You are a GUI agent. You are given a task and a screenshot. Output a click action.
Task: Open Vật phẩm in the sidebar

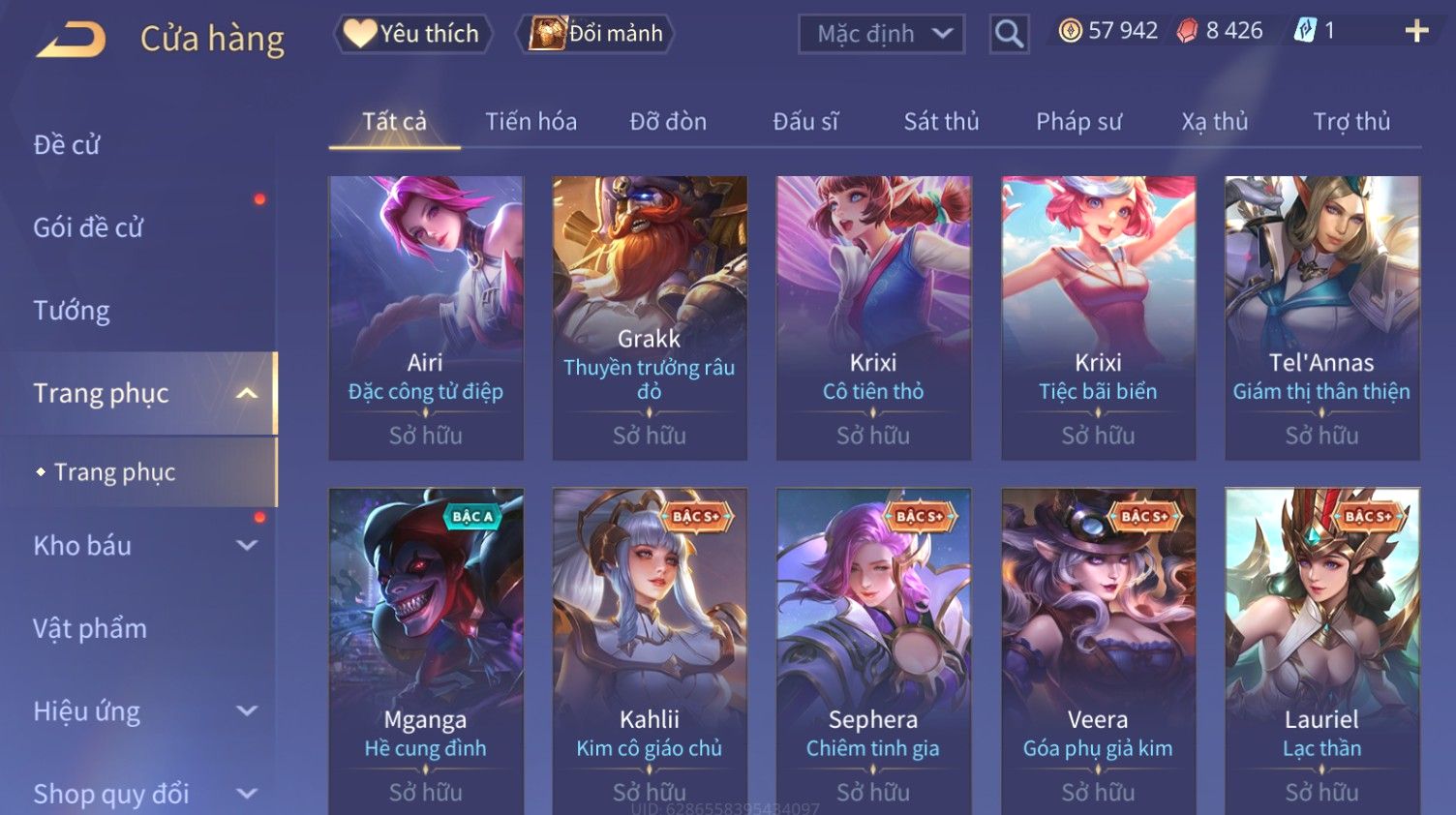tap(90, 628)
